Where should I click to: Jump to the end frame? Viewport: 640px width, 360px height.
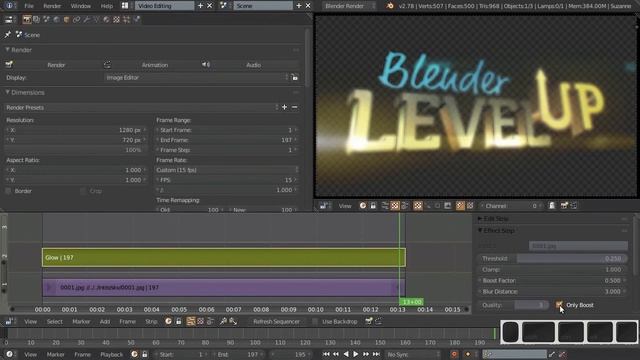tap(376, 354)
